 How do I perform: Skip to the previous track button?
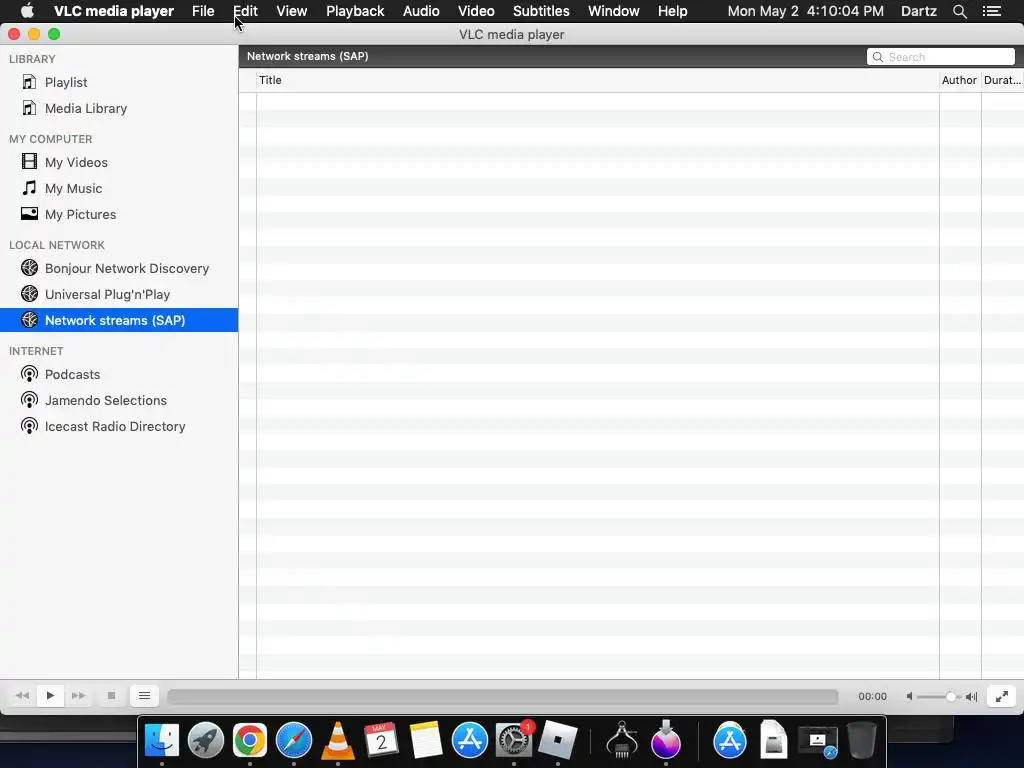[x=22, y=696]
